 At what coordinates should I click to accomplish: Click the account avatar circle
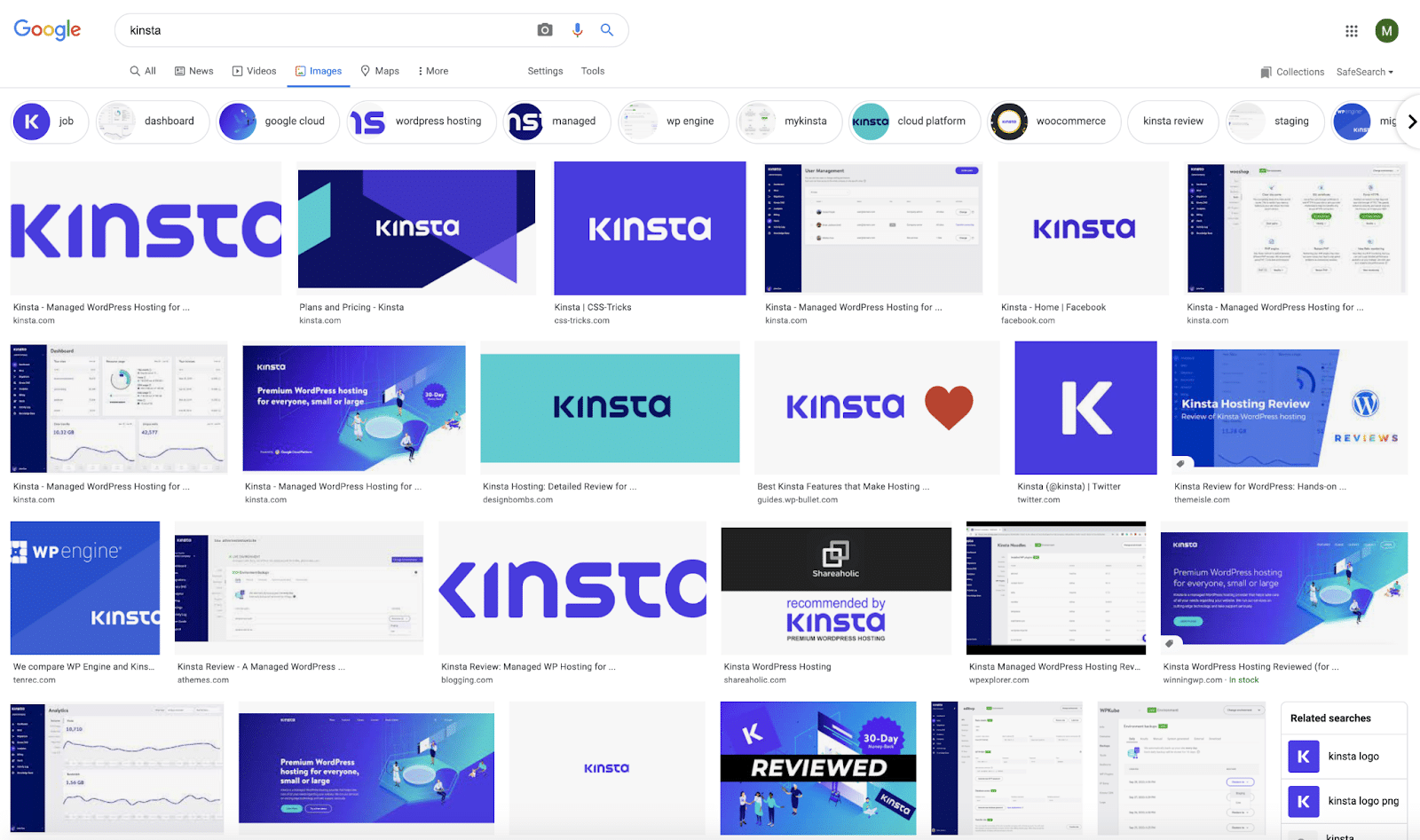[x=1387, y=29]
